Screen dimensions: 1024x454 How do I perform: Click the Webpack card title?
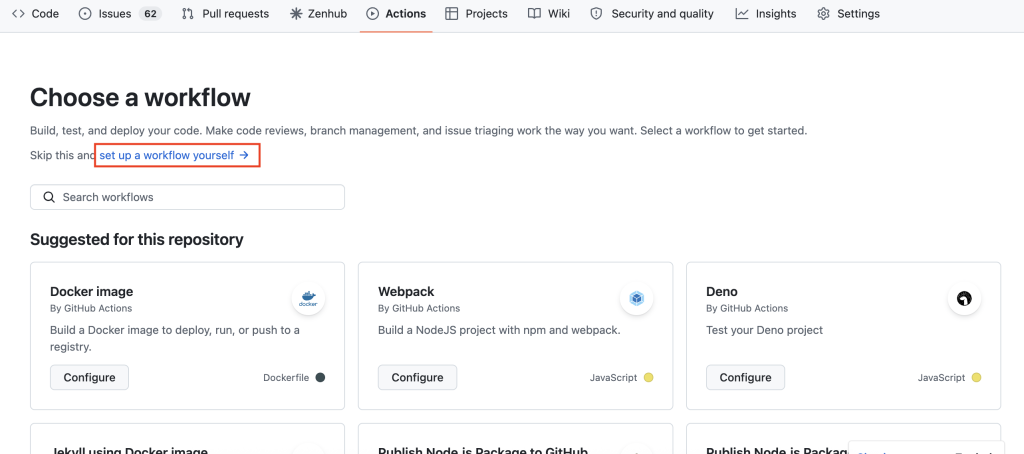pyautogui.click(x=406, y=291)
